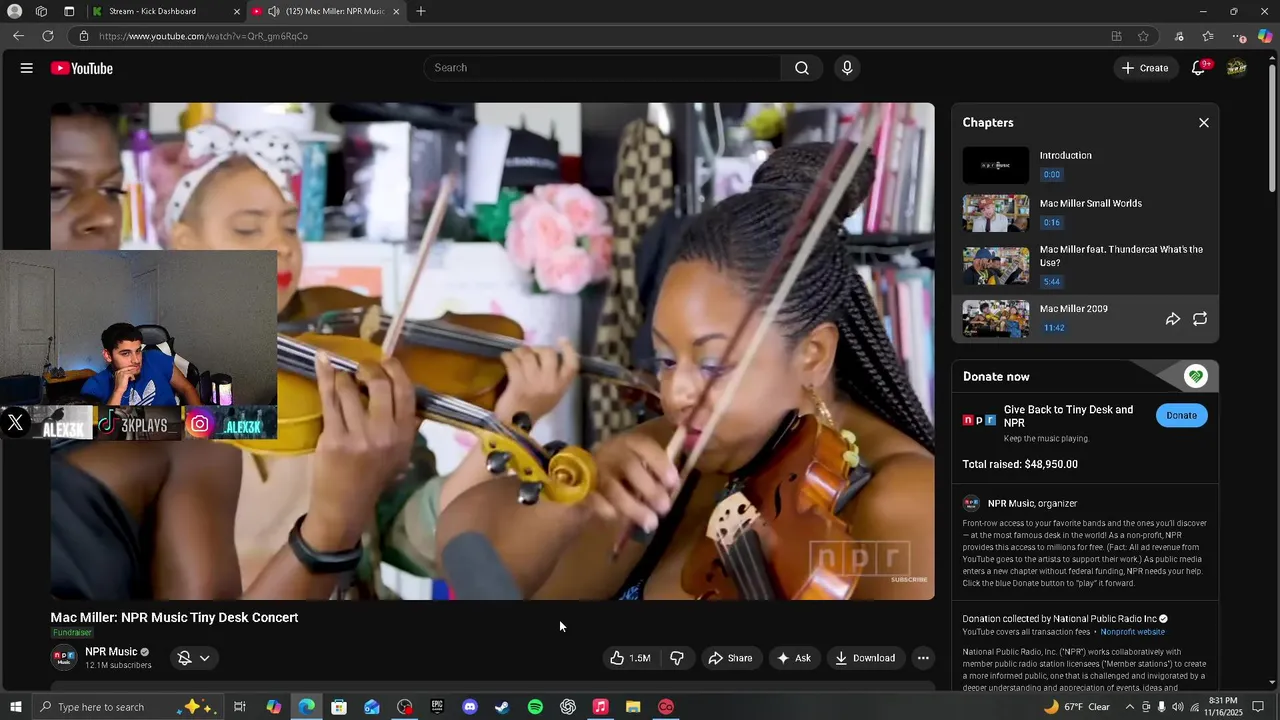Start voice search with the microphone icon
This screenshot has height=720, width=1280.
pyautogui.click(x=847, y=68)
